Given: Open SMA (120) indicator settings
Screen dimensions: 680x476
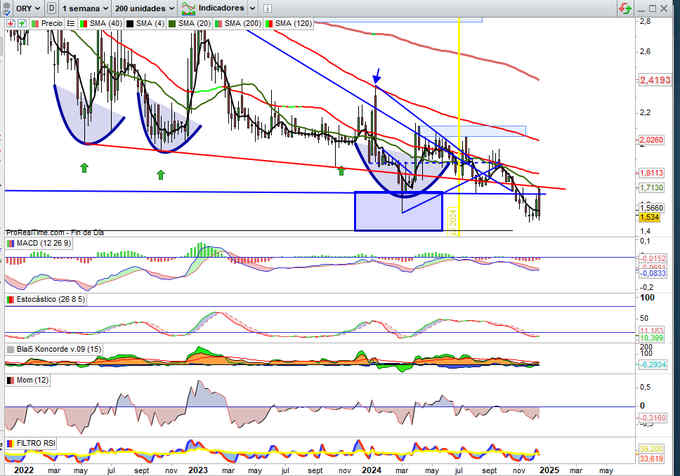Looking at the screenshot, I should tap(293, 23).
